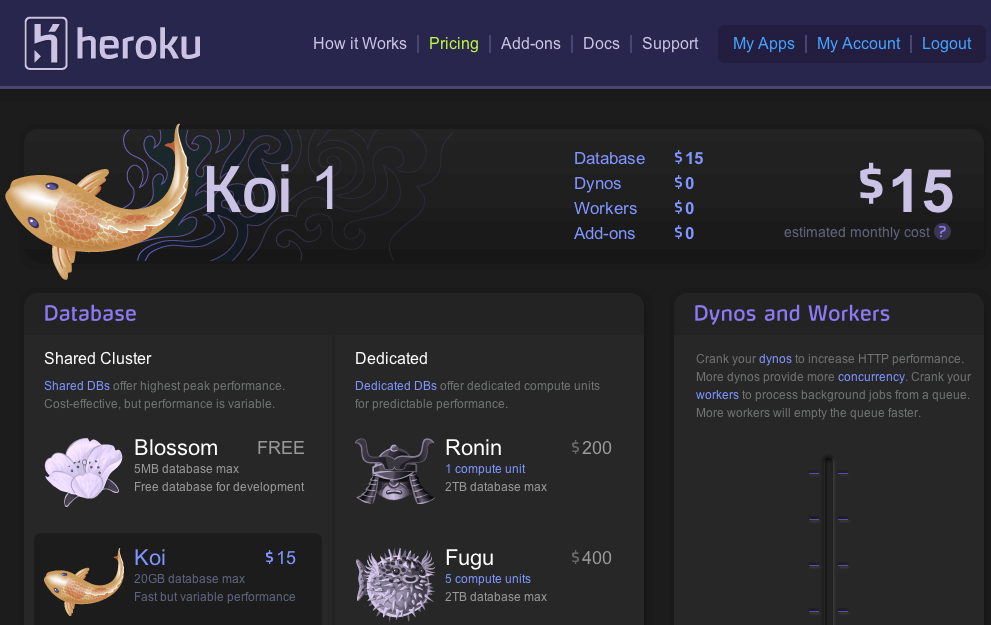Click the large koi fish banner image
991x625 pixels.
(x=98, y=202)
